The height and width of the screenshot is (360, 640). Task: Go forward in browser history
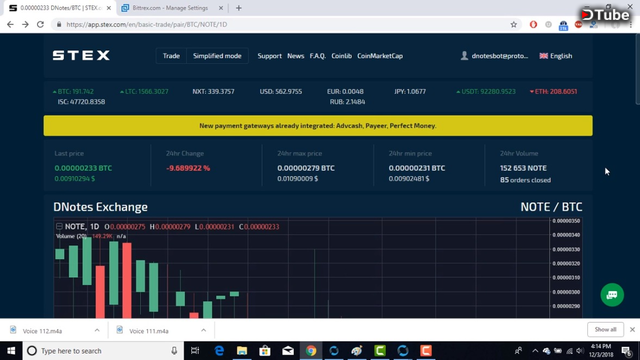[25, 24]
